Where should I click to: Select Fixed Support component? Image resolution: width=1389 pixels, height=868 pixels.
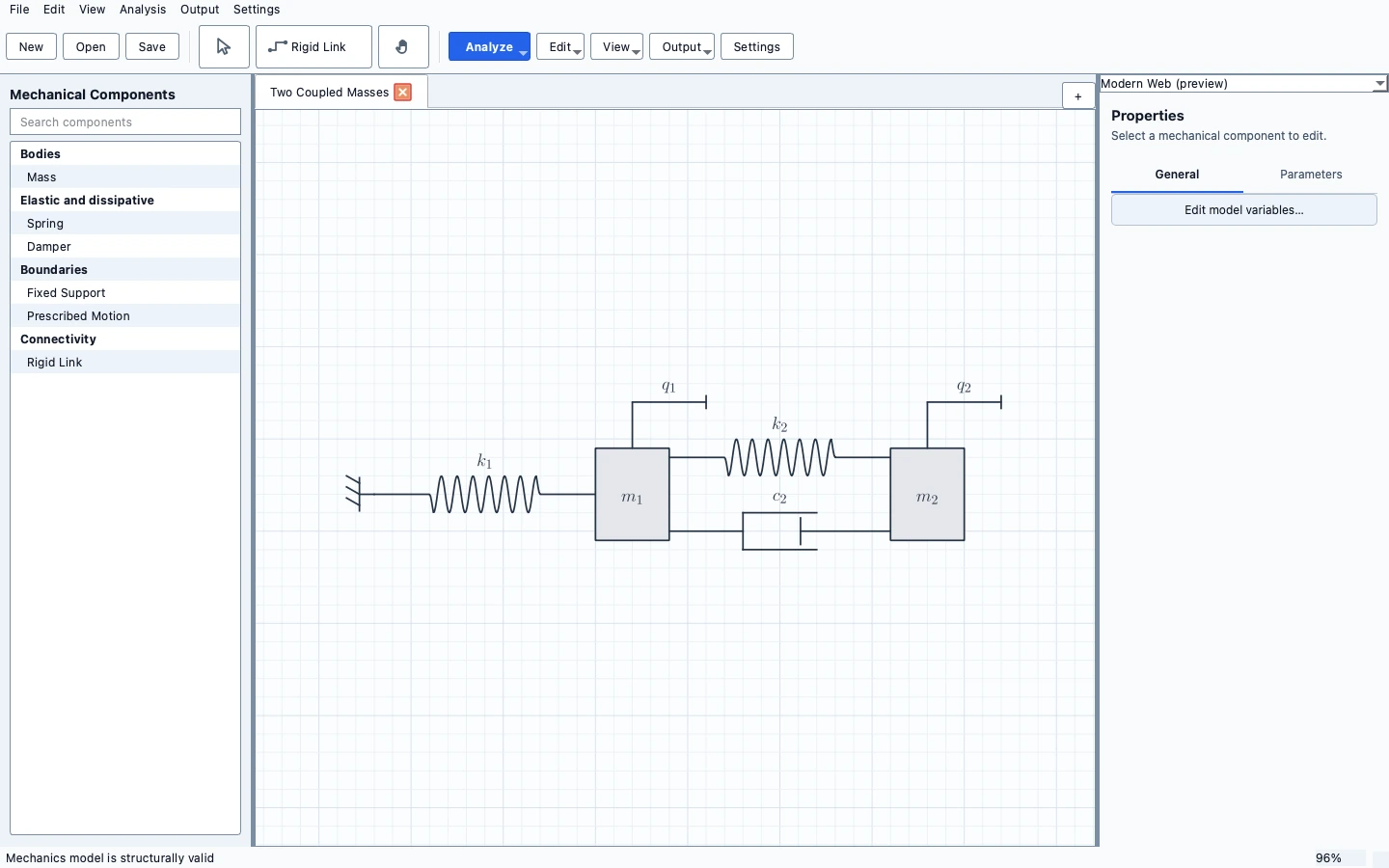125,293
